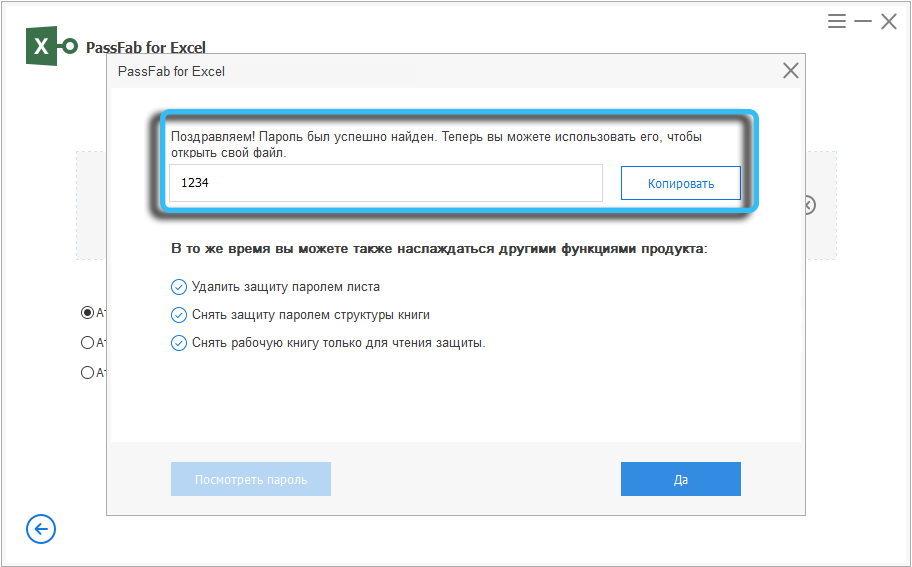Select the third attack type radio button
Image resolution: width=912 pixels, height=567 pixels.
(x=88, y=373)
